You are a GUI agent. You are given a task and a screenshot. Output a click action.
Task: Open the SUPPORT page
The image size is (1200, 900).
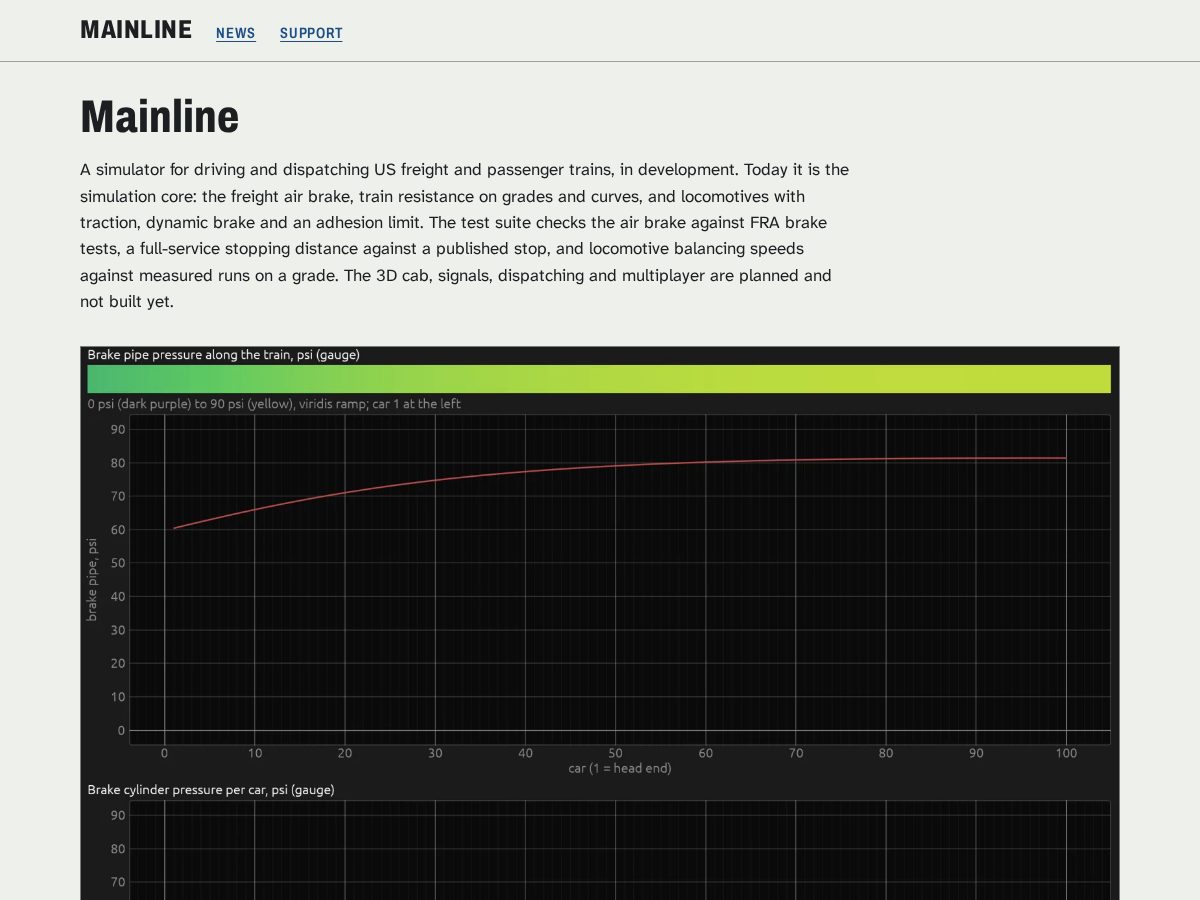coord(311,33)
